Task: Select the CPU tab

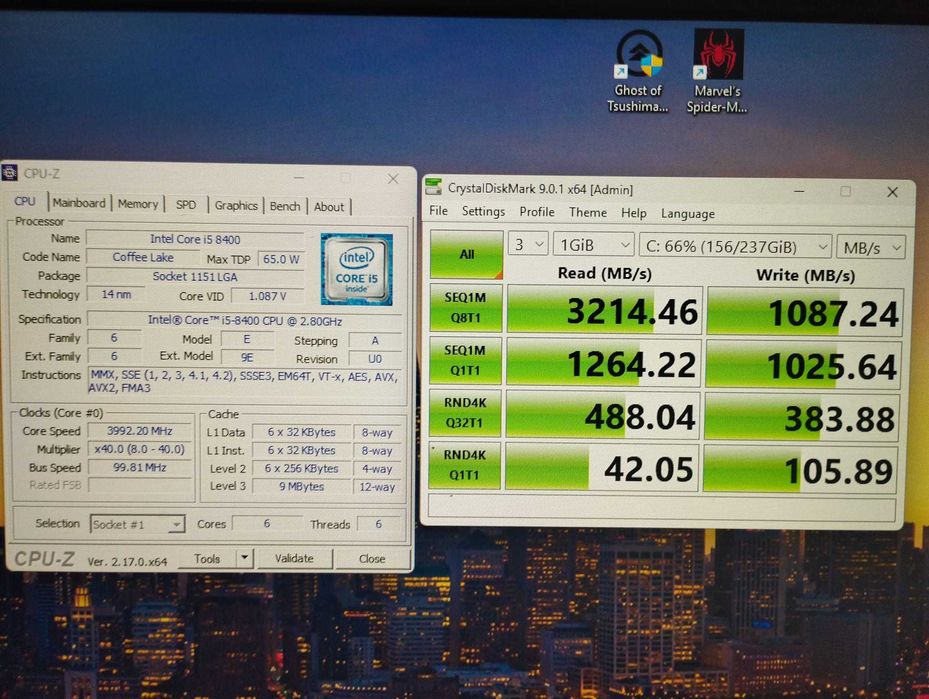Action: [25, 201]
